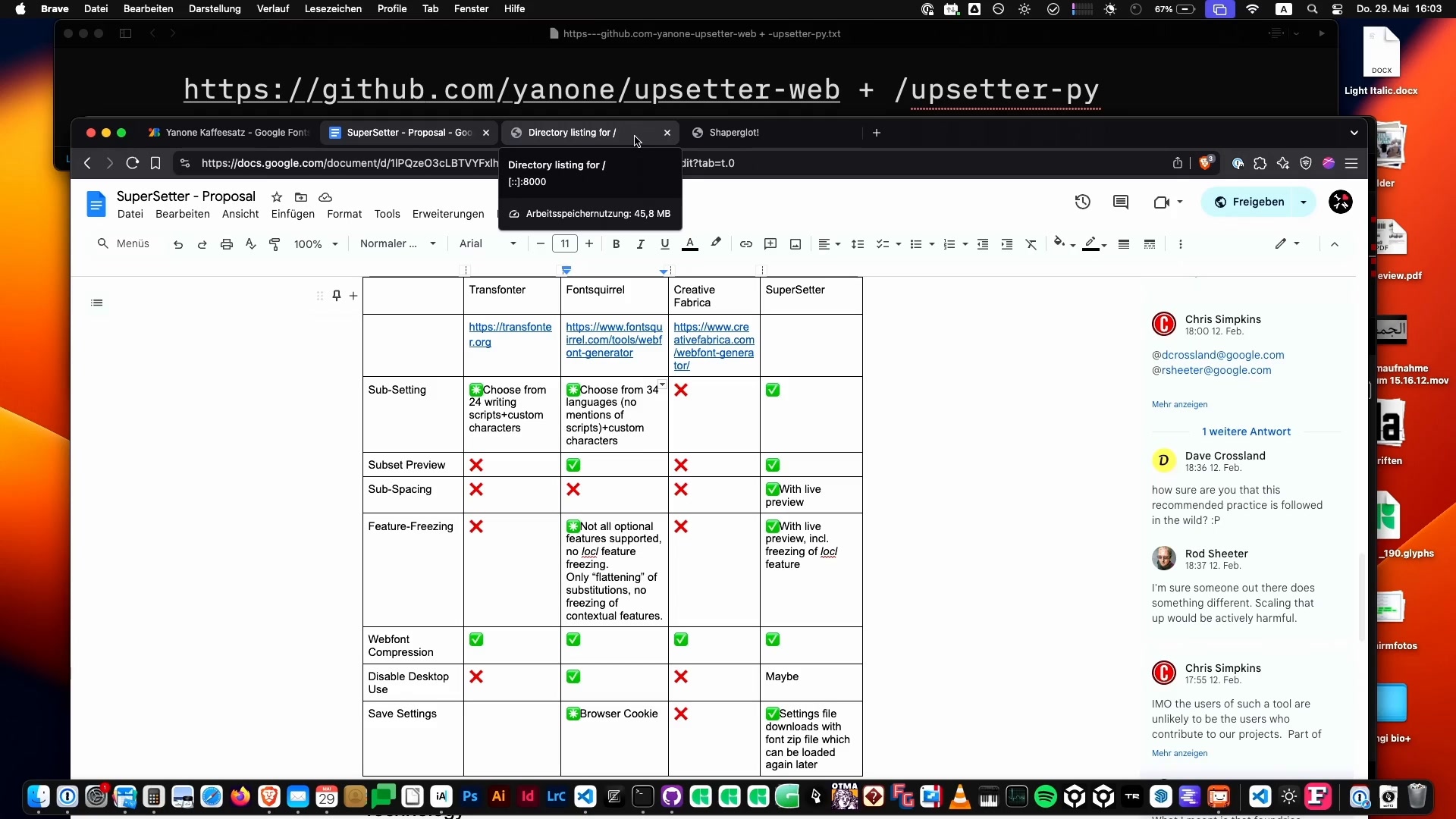Insert a link from the toolbar
Image resolution: width=1456 pixels, height=819 pixels.
[746, 244]
